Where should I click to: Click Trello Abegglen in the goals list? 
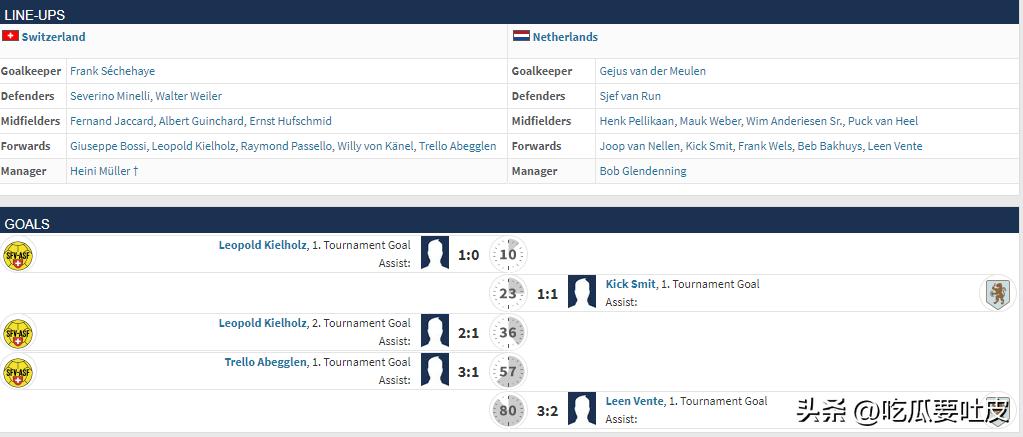click(264, 362)
